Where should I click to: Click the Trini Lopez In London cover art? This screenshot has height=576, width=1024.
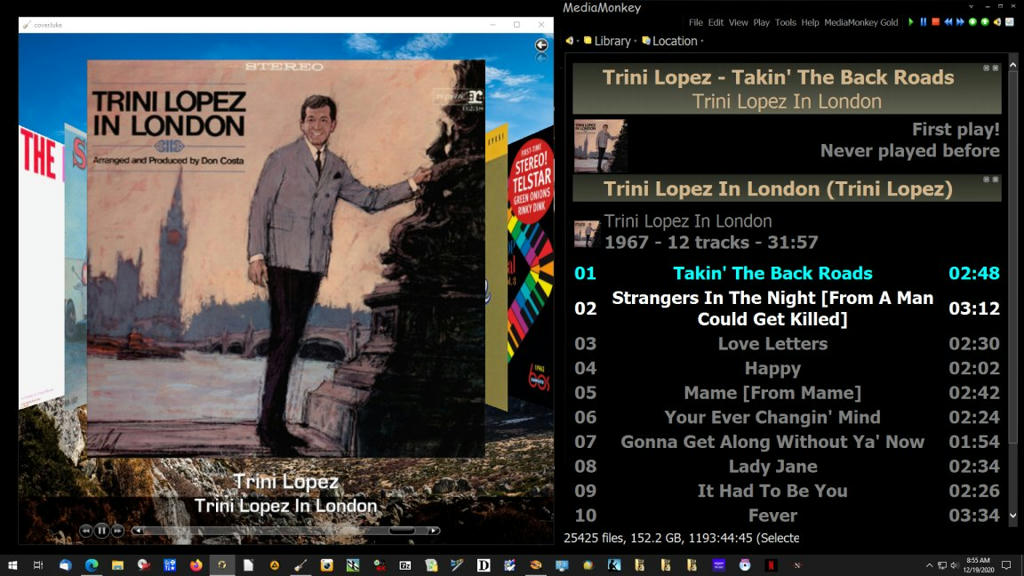286,259
